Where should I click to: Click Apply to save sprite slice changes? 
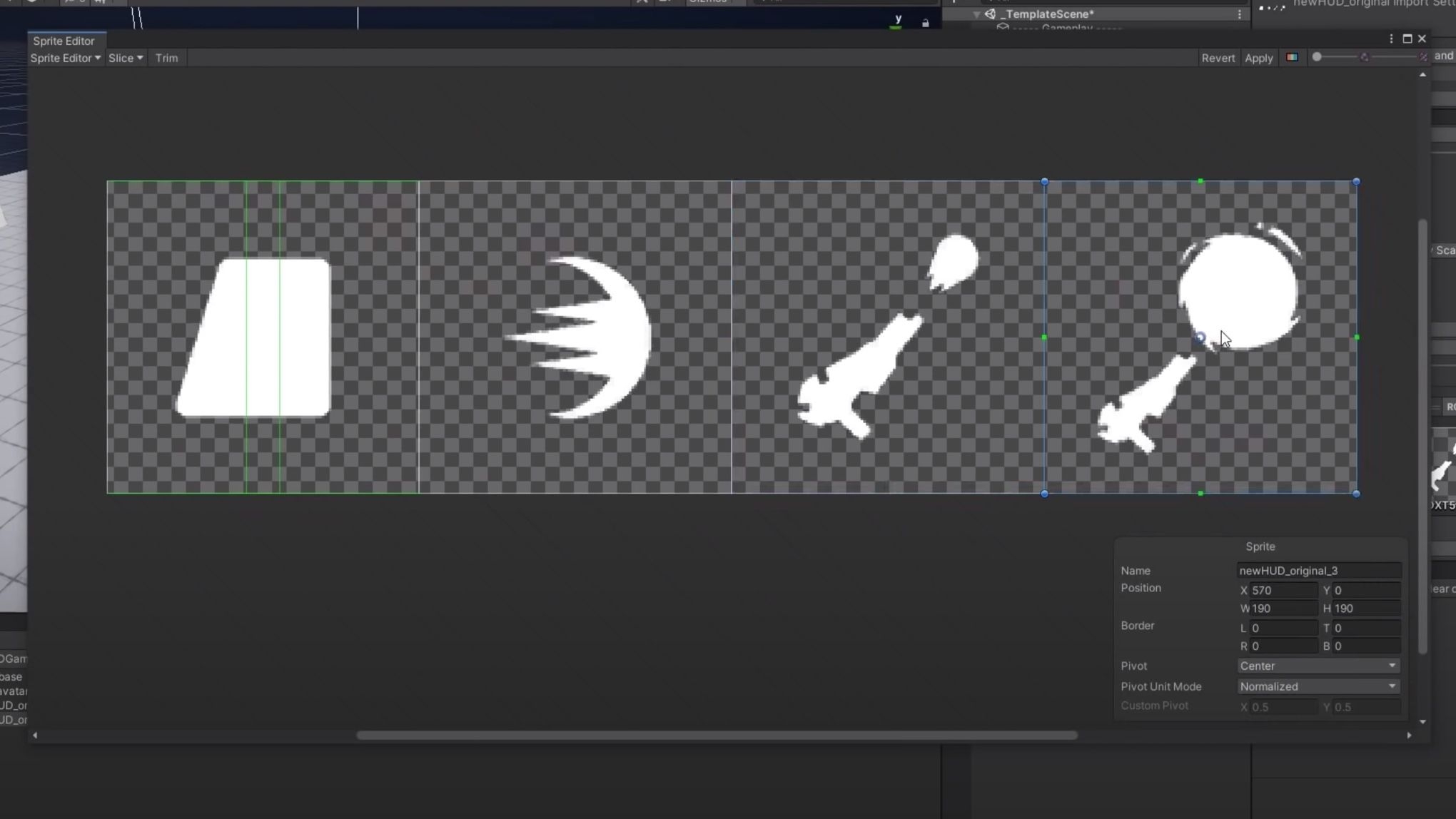pyautogui.click(x=1258, y=57)
